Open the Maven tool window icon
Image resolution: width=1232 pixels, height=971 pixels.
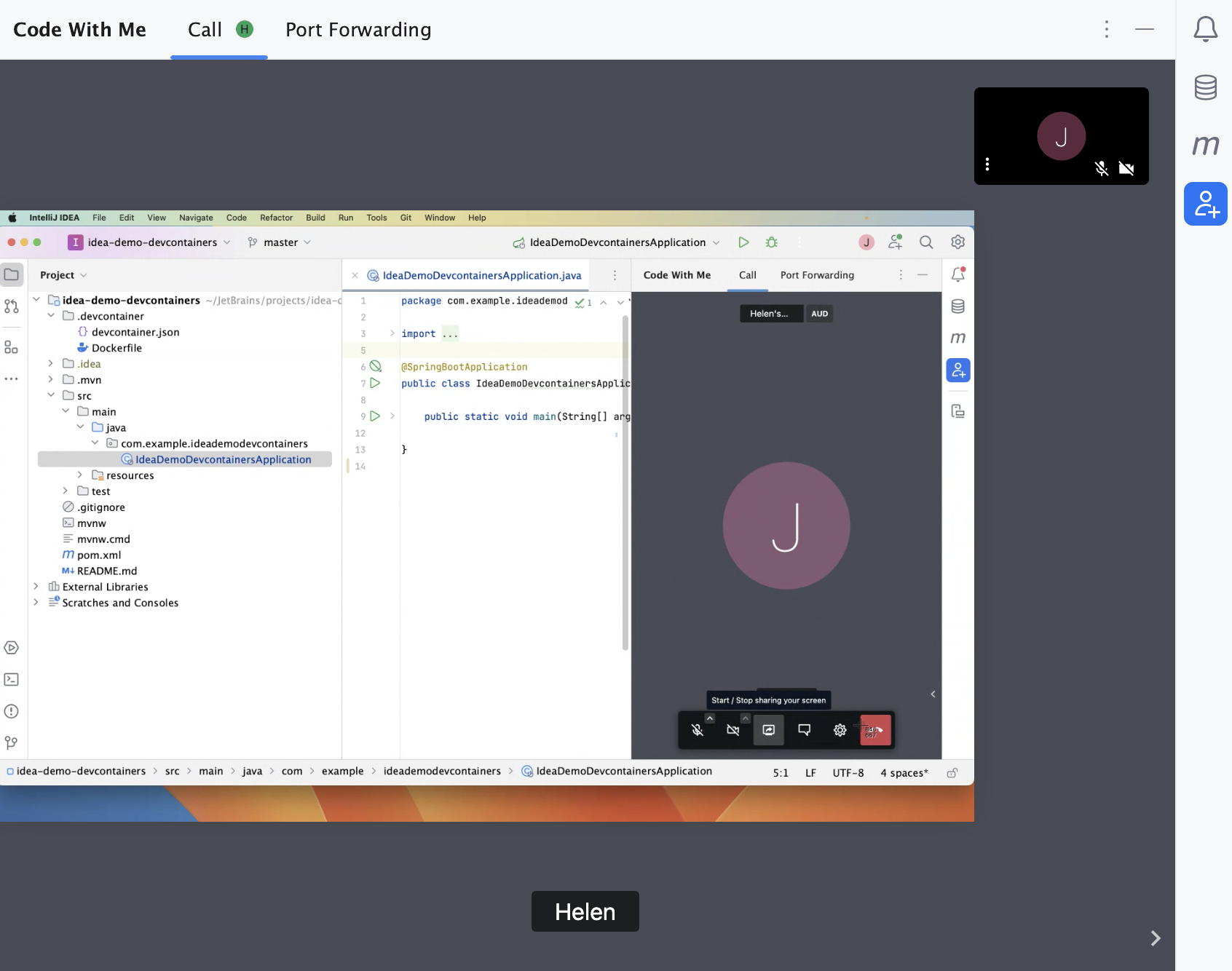pyautogui.click(x=1205, y=145)
